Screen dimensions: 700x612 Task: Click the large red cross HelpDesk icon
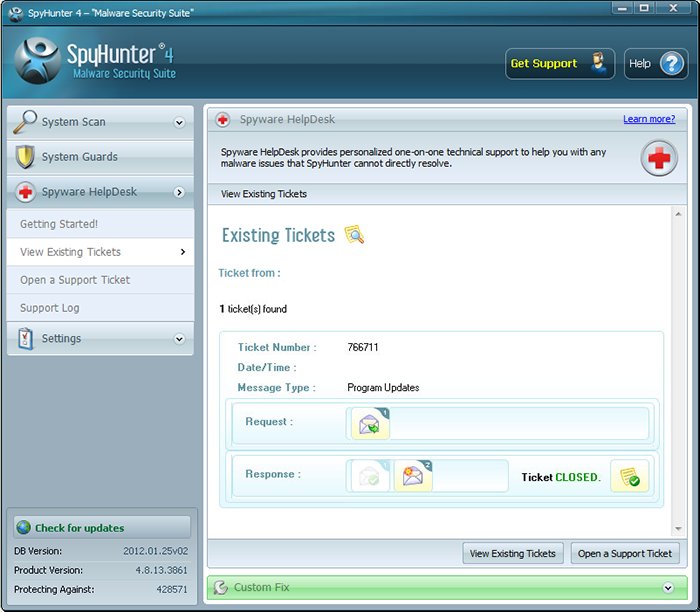point(659,158)
